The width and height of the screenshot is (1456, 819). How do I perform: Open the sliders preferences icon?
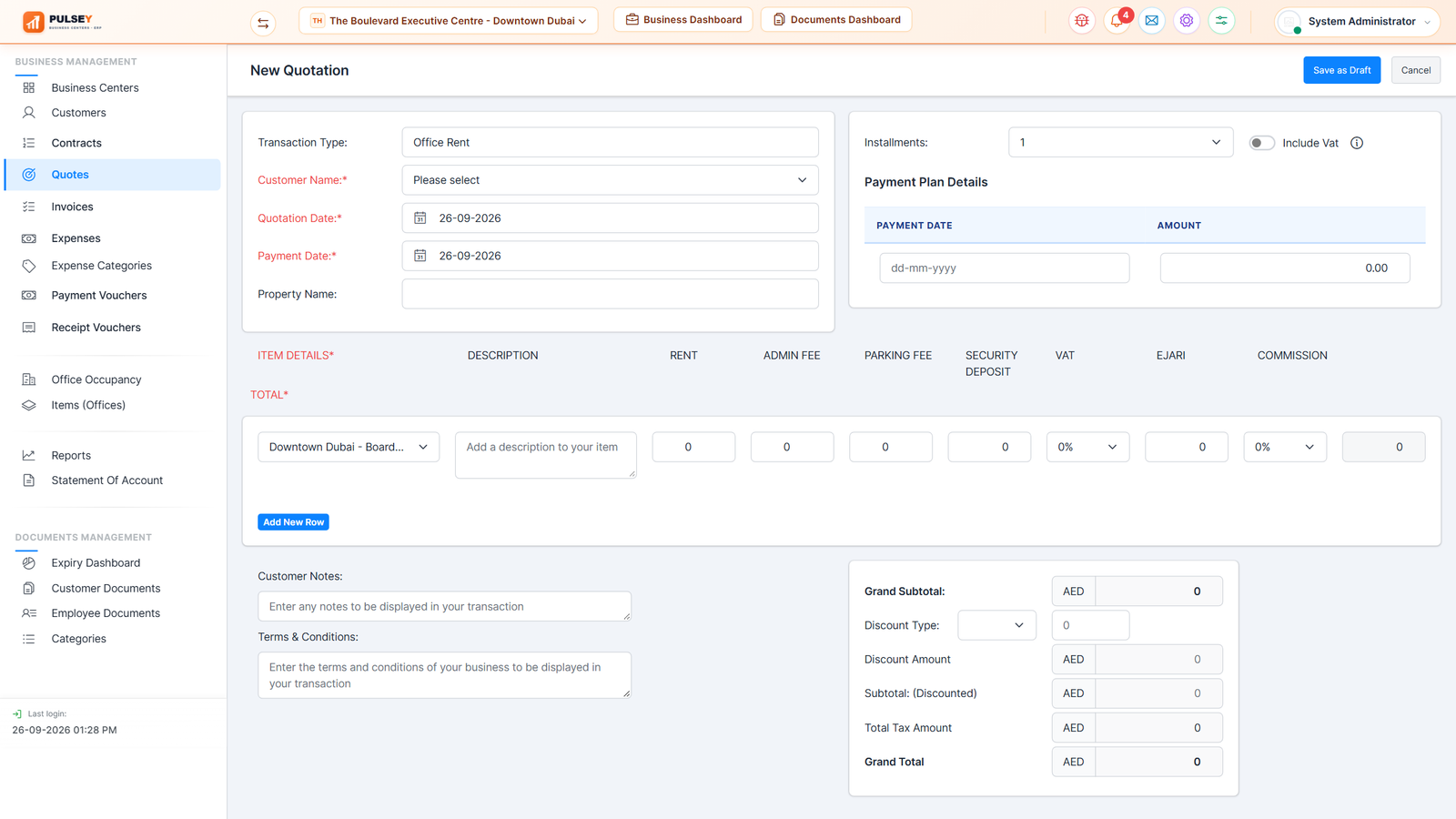1221,20
